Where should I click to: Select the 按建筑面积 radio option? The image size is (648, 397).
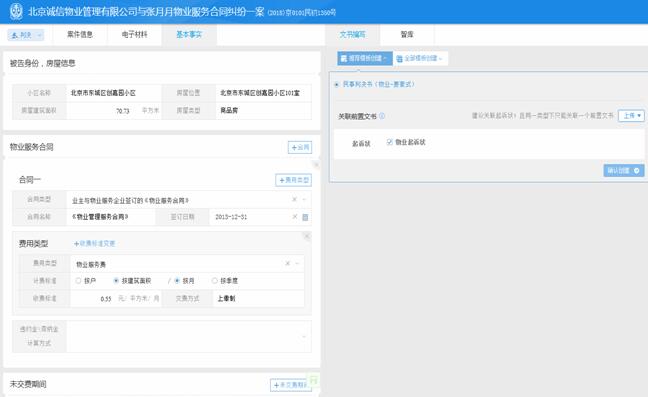point(116,281)
